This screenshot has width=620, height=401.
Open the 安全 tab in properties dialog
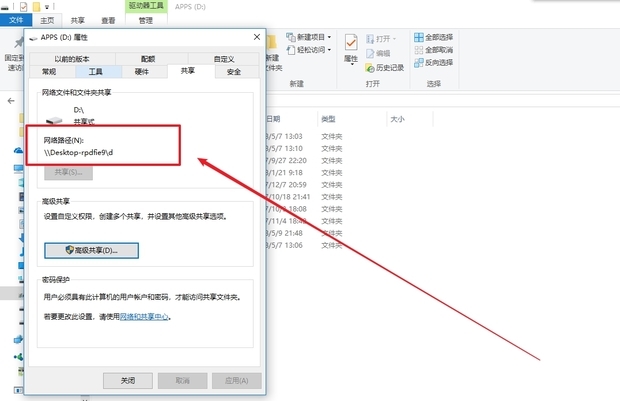point(234,72)
